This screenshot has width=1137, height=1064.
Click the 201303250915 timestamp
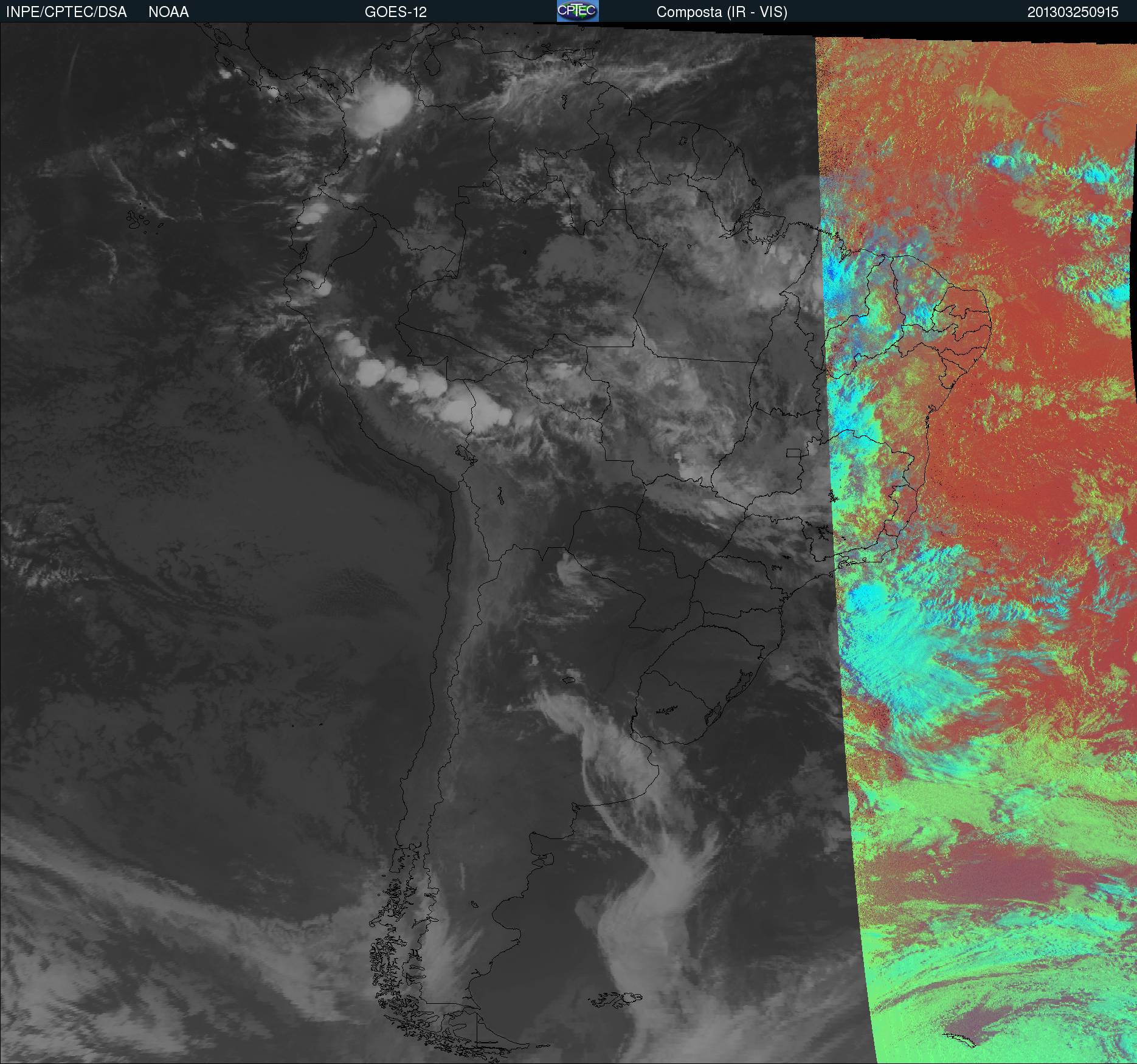tap(1073, 12)
